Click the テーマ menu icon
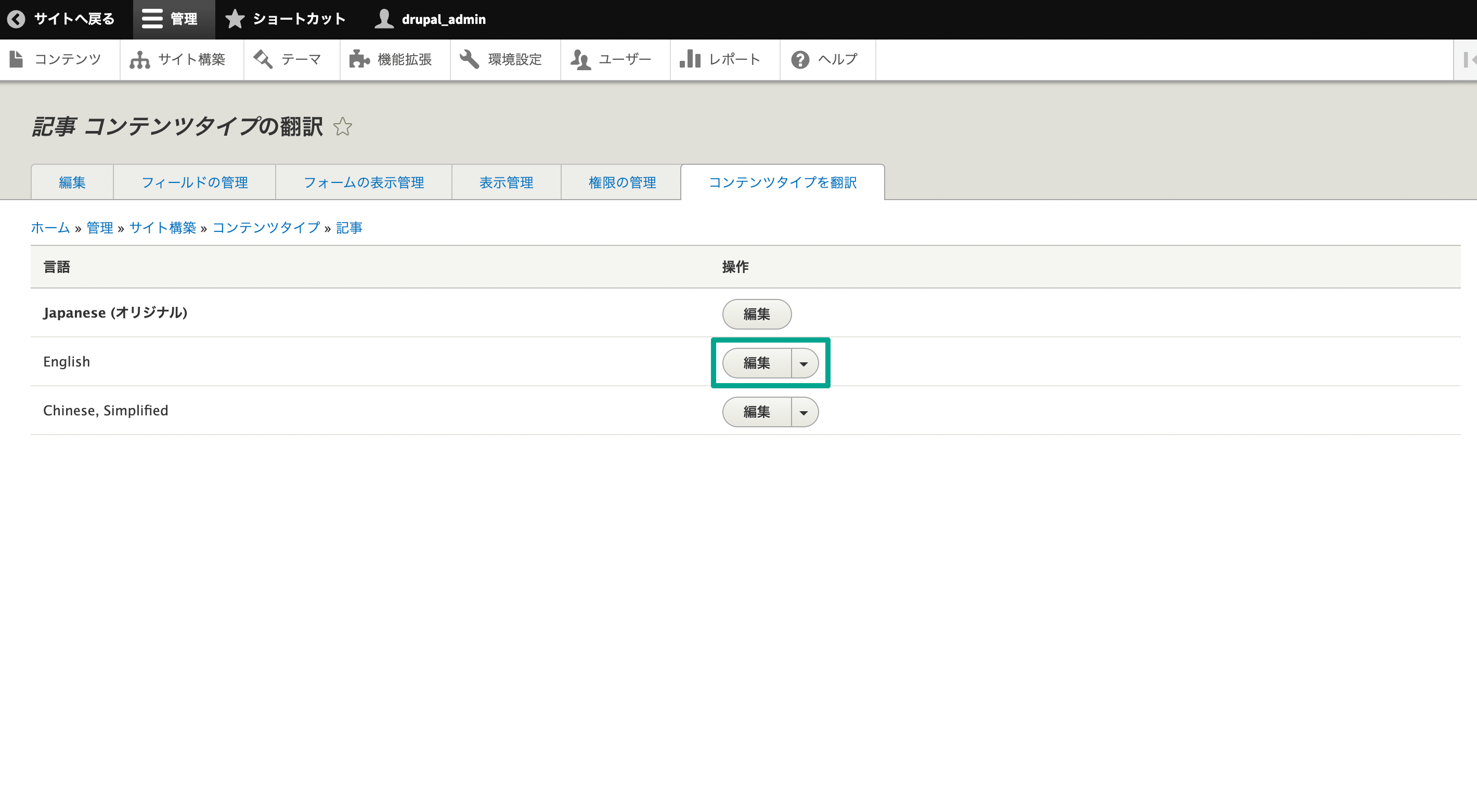 262,59
